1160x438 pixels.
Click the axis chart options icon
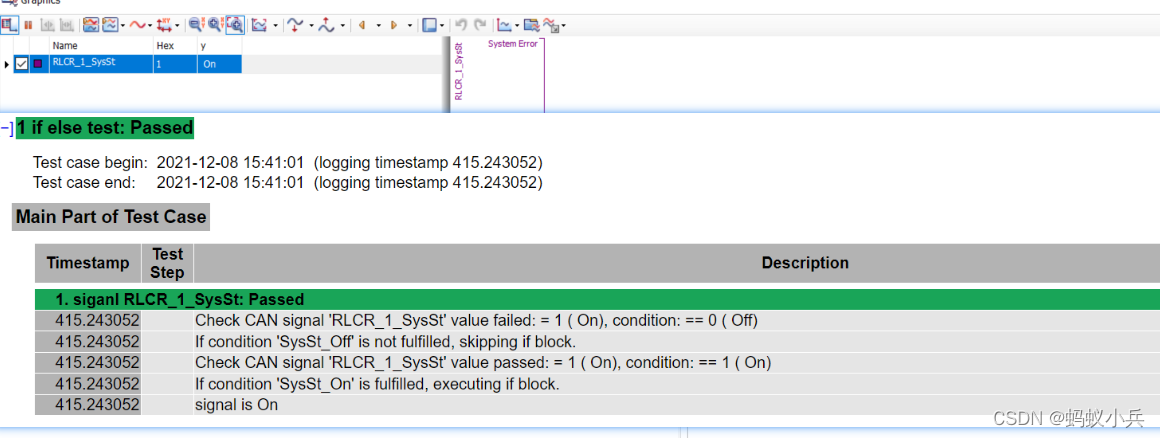click(x=504, y=25)
